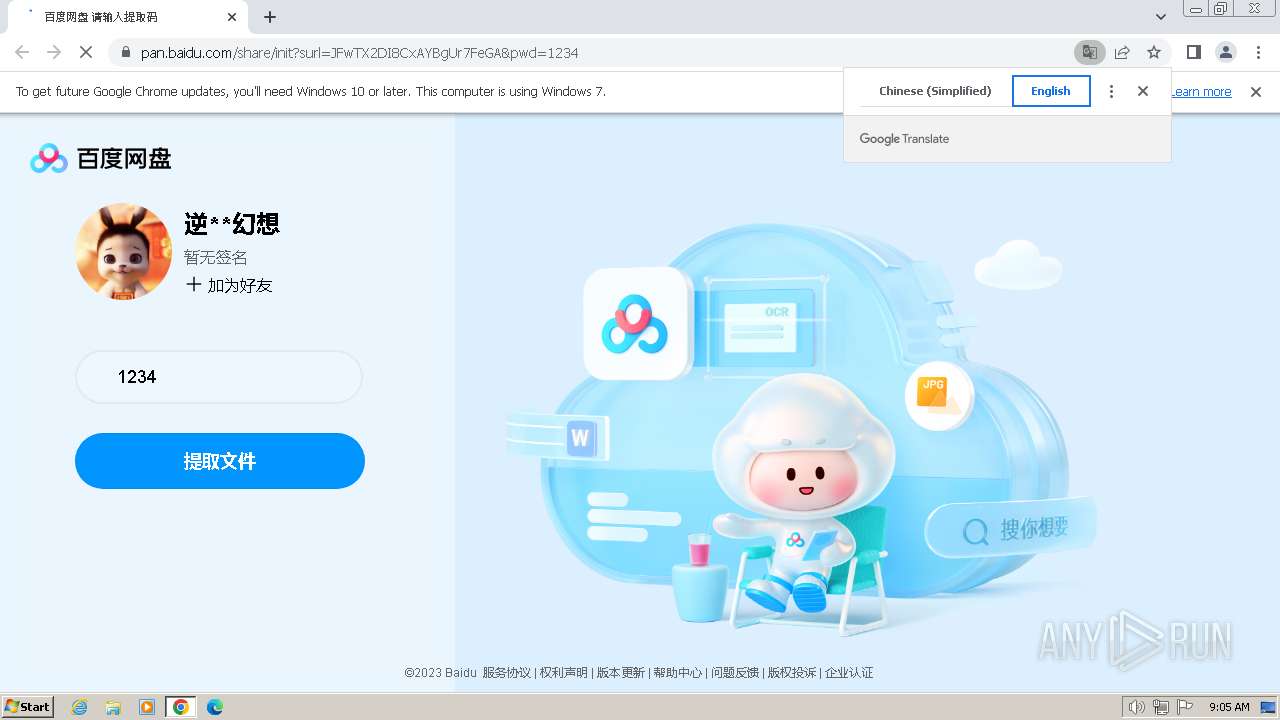Image resolution: width=1280 pixels, height=720 pixels.
Task: Go forward to next page
Action: 54,52
